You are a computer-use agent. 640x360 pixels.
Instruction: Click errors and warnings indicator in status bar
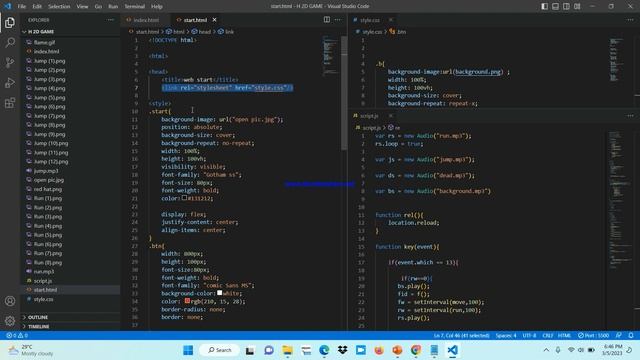[x=17, y=335]
